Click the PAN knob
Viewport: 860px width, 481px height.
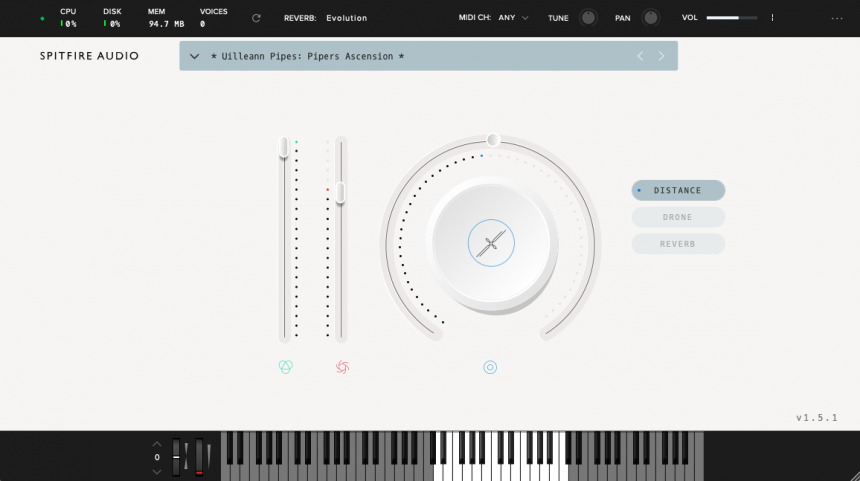click(x=650, y=18)
